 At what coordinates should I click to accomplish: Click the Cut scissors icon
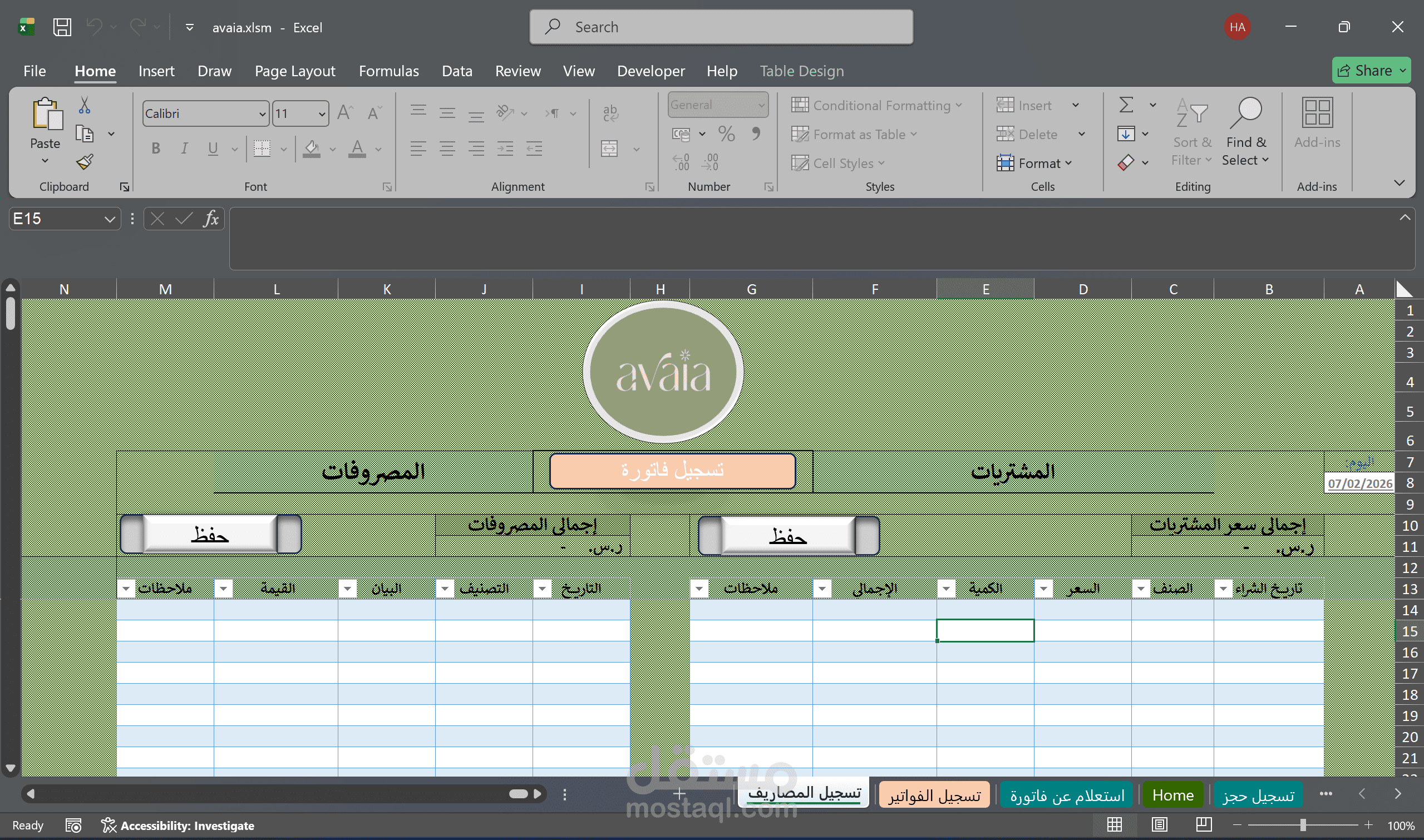[x=85, y=105]
